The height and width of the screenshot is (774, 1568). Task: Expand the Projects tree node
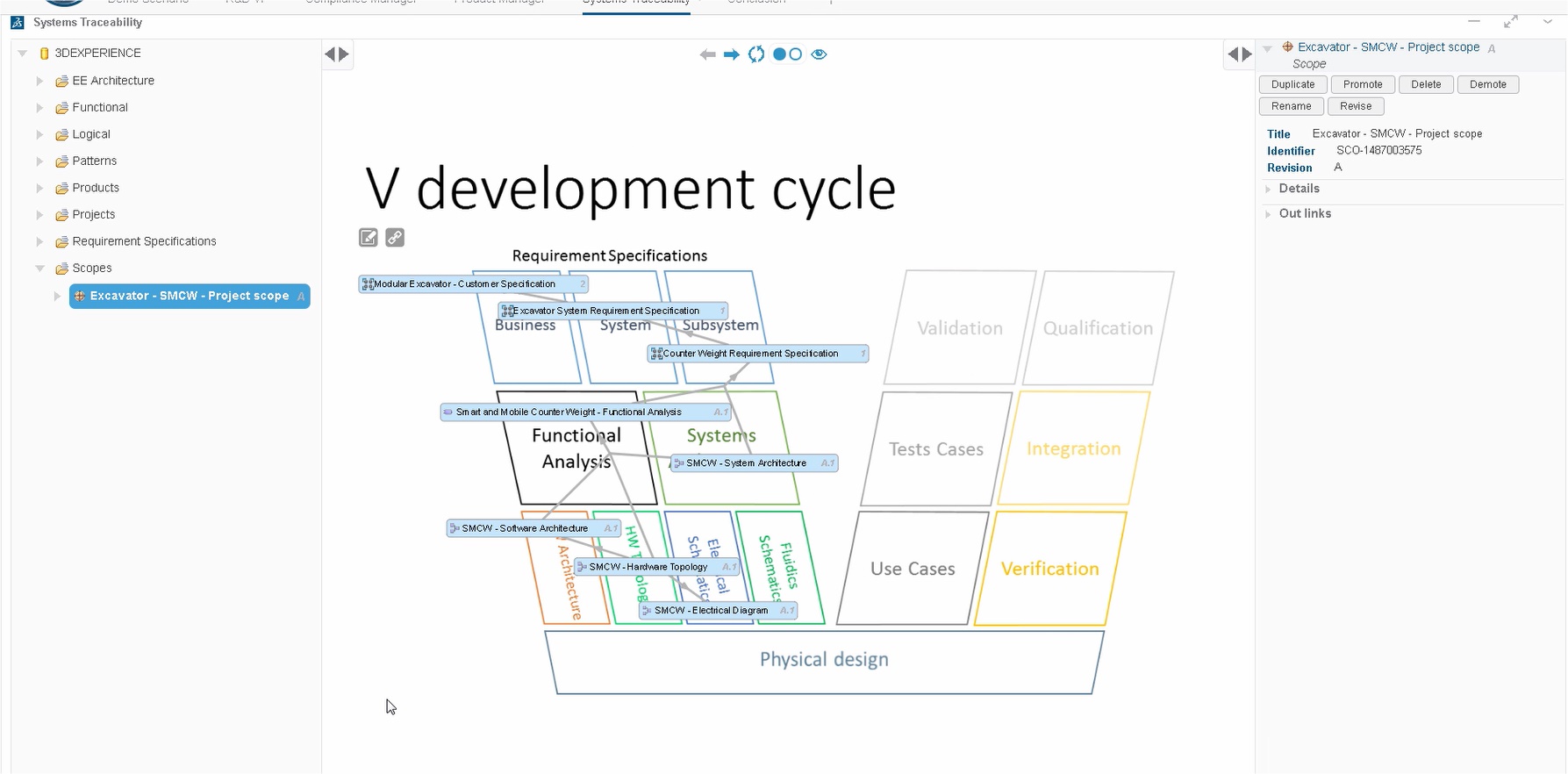point(39,215)
